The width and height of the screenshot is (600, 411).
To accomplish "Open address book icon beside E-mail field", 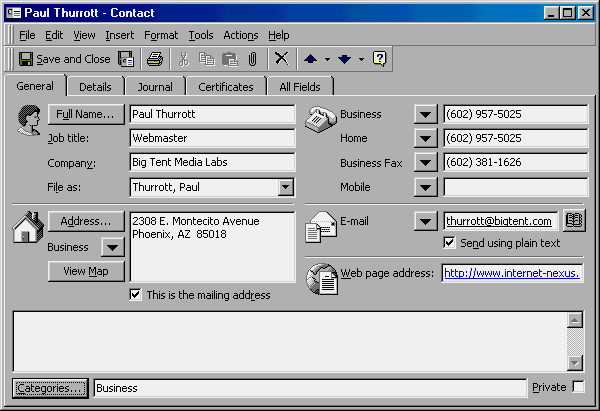I will click(574, 220).
